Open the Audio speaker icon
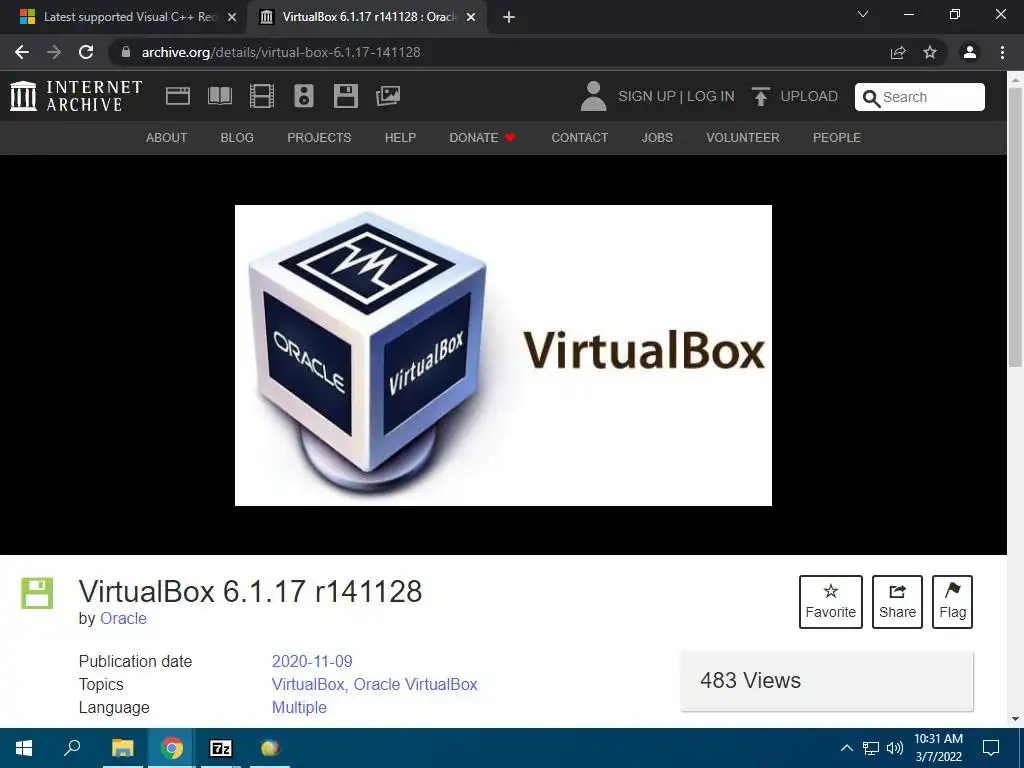Image resolution: width=1024 pixels, height=768 pixels. pyautogui.click(x=304, y=96)
